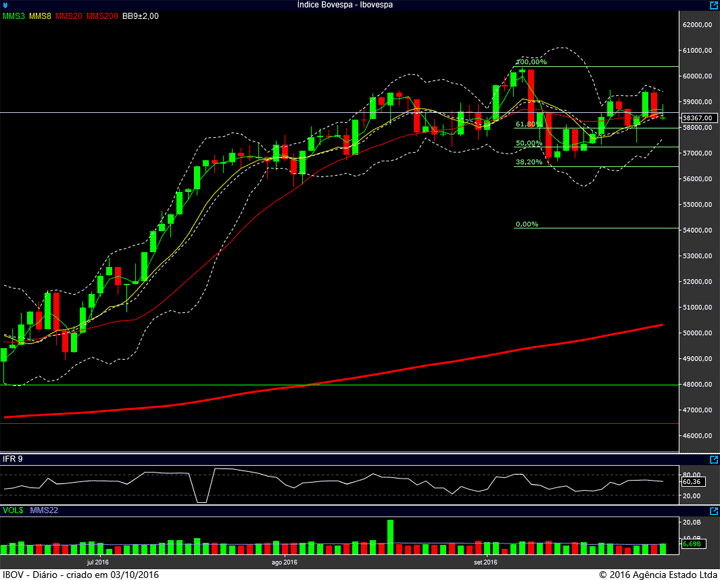Click the tallest green volume bar
The height and width of the screenshot is (580, 720).
coord(390,537)
